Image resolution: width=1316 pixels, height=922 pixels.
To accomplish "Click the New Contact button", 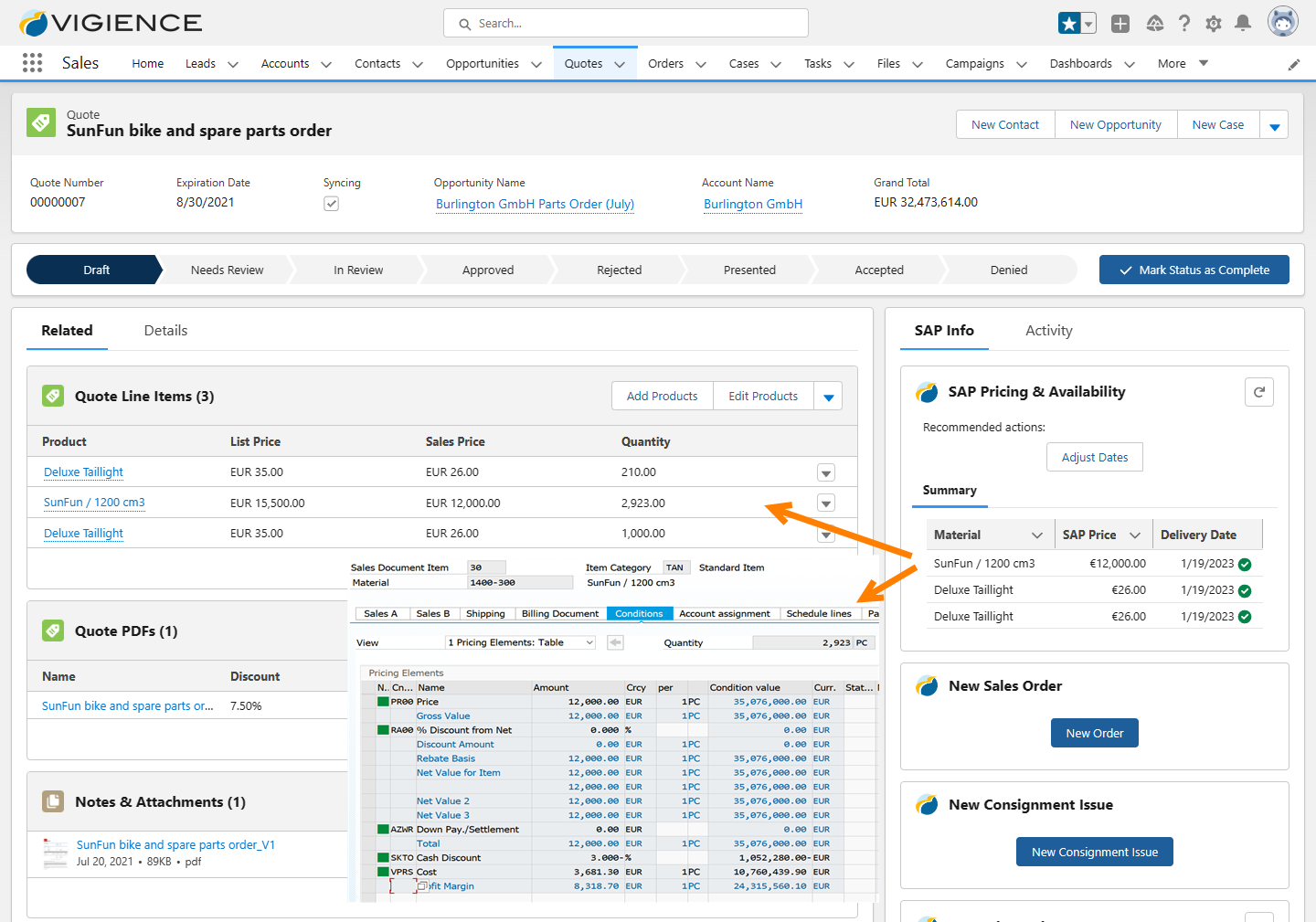I will pos(1005,125).
